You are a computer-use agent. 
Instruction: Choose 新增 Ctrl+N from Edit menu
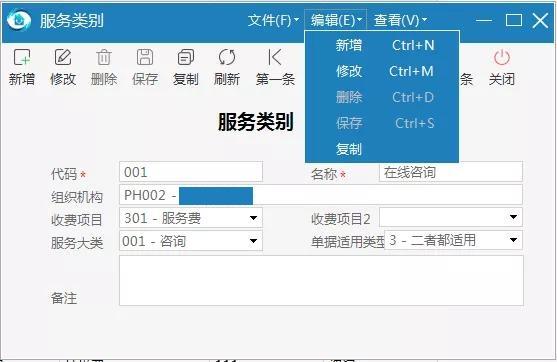tap(382, 45)
